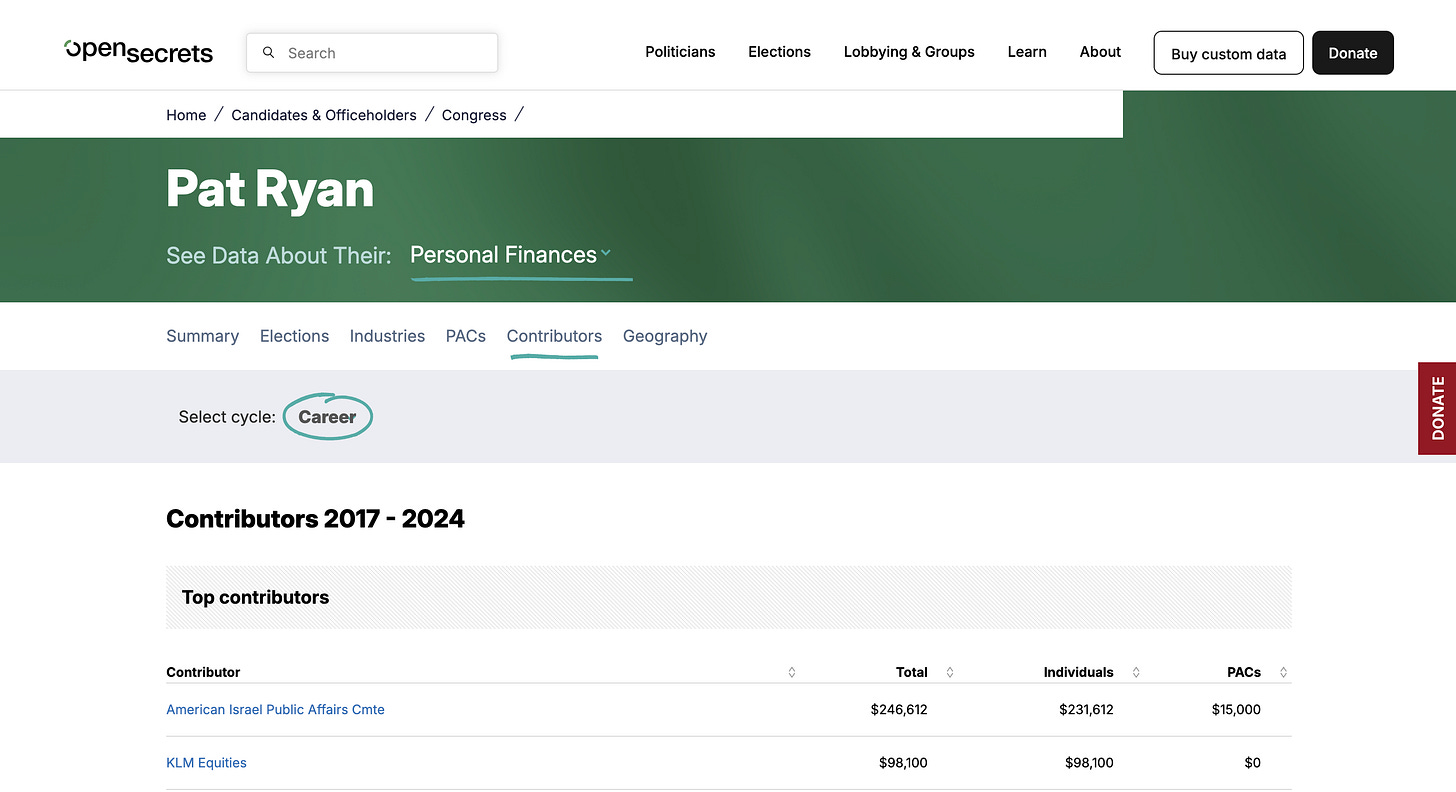Viewport: 1456px width, 792px height.
Task: Click the $0 PACs cell for KLM Equities
Action: (1252, 763)
